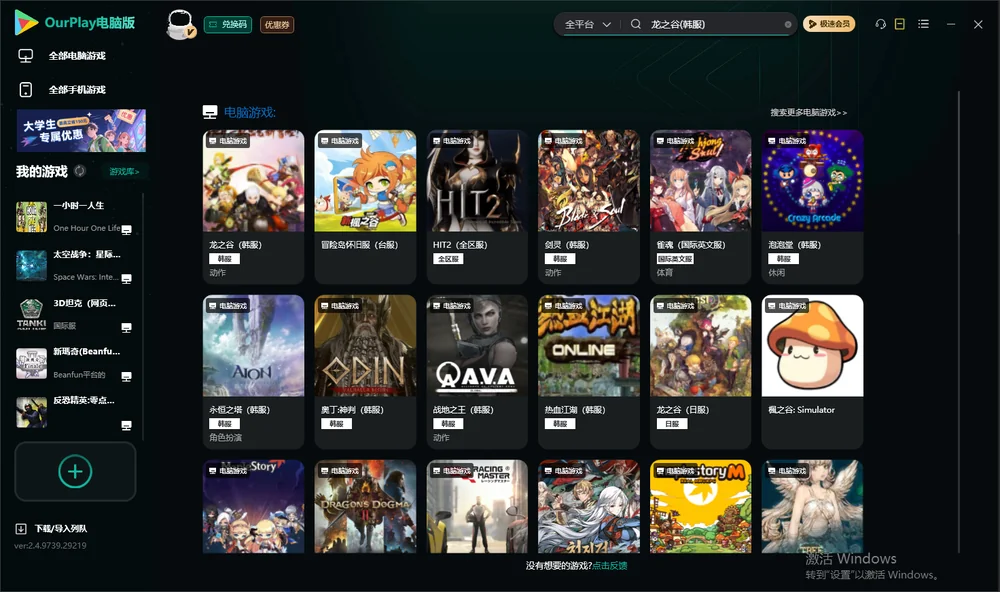Click the vertical scrollbar of the results list
Screen dimensions: 1000x592
click(x=959, y=322)
